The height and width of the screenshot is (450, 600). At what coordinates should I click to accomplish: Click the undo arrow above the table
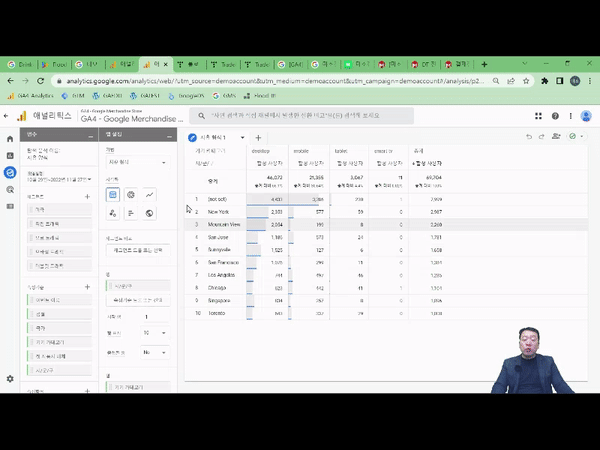click(529, 137)
